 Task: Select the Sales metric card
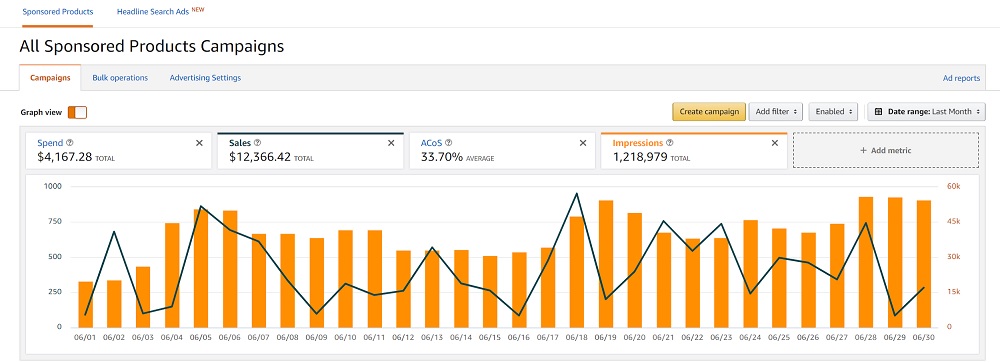click(x=311, y=151)
